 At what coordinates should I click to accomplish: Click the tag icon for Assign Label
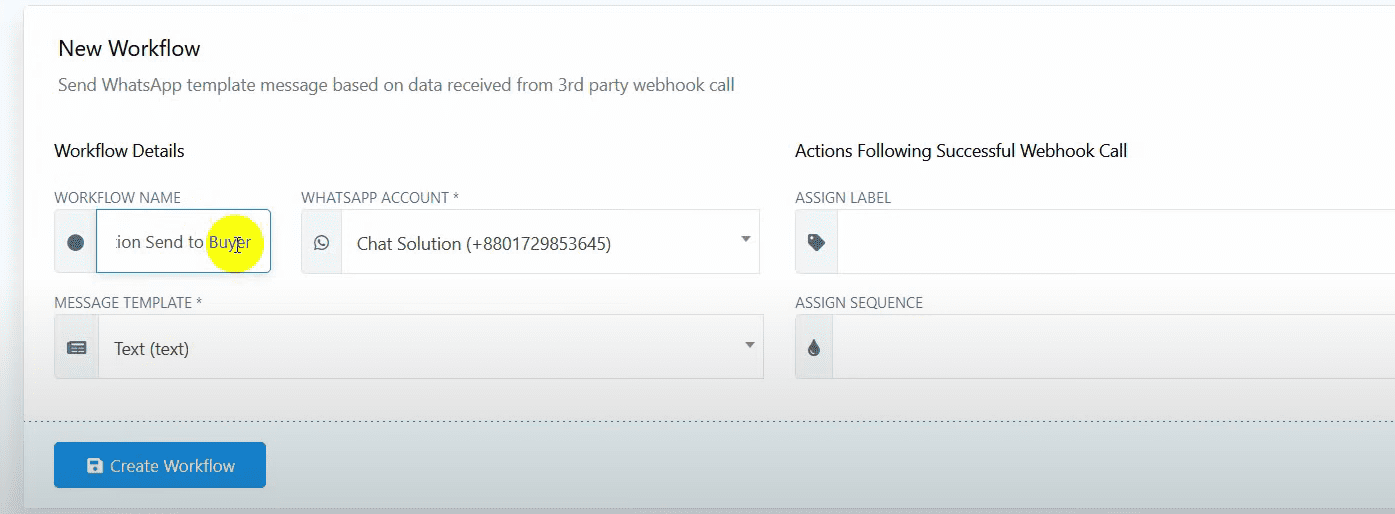tap(816, 242)
